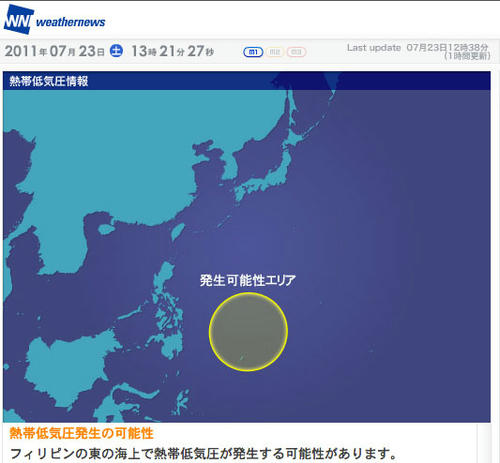Click the orange 熱帯低気圧発生の可能性 heading
Screen dimensions: 500x463
(x=81, y=433)
